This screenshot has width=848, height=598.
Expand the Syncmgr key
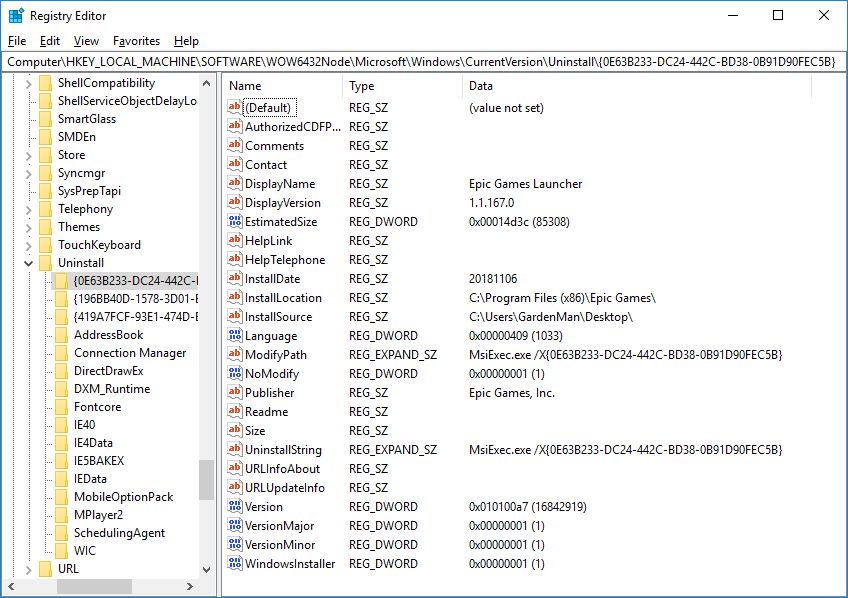point(29,174)
